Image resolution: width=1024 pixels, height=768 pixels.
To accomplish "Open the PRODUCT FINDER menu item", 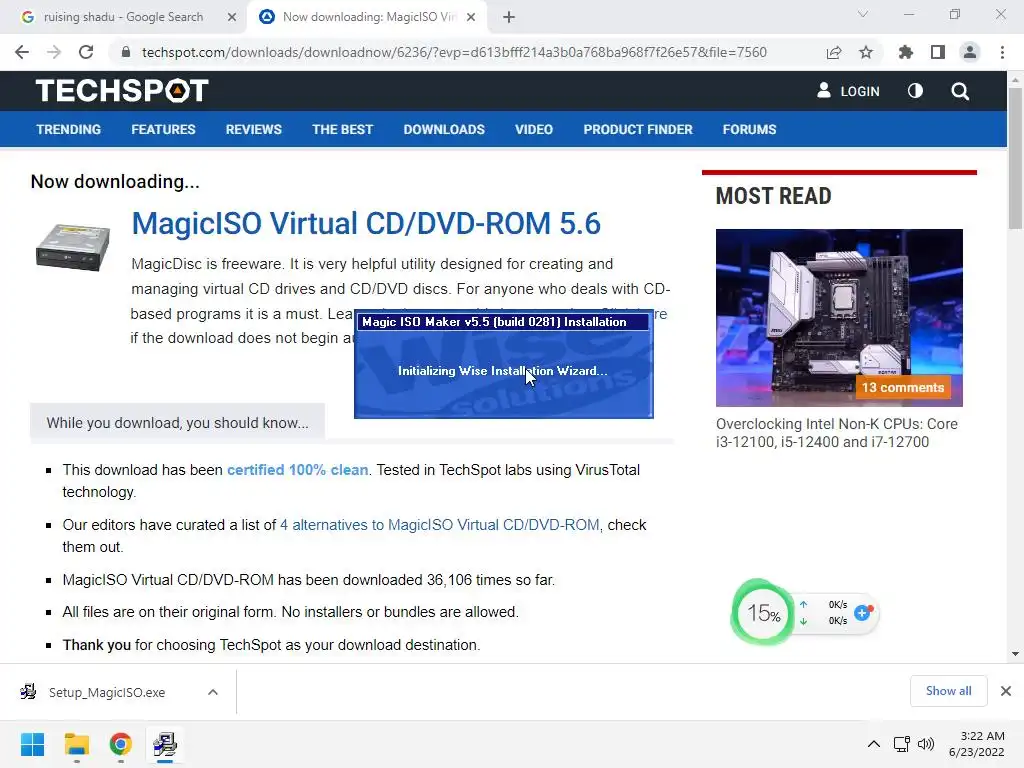I will tap(638, 129).
